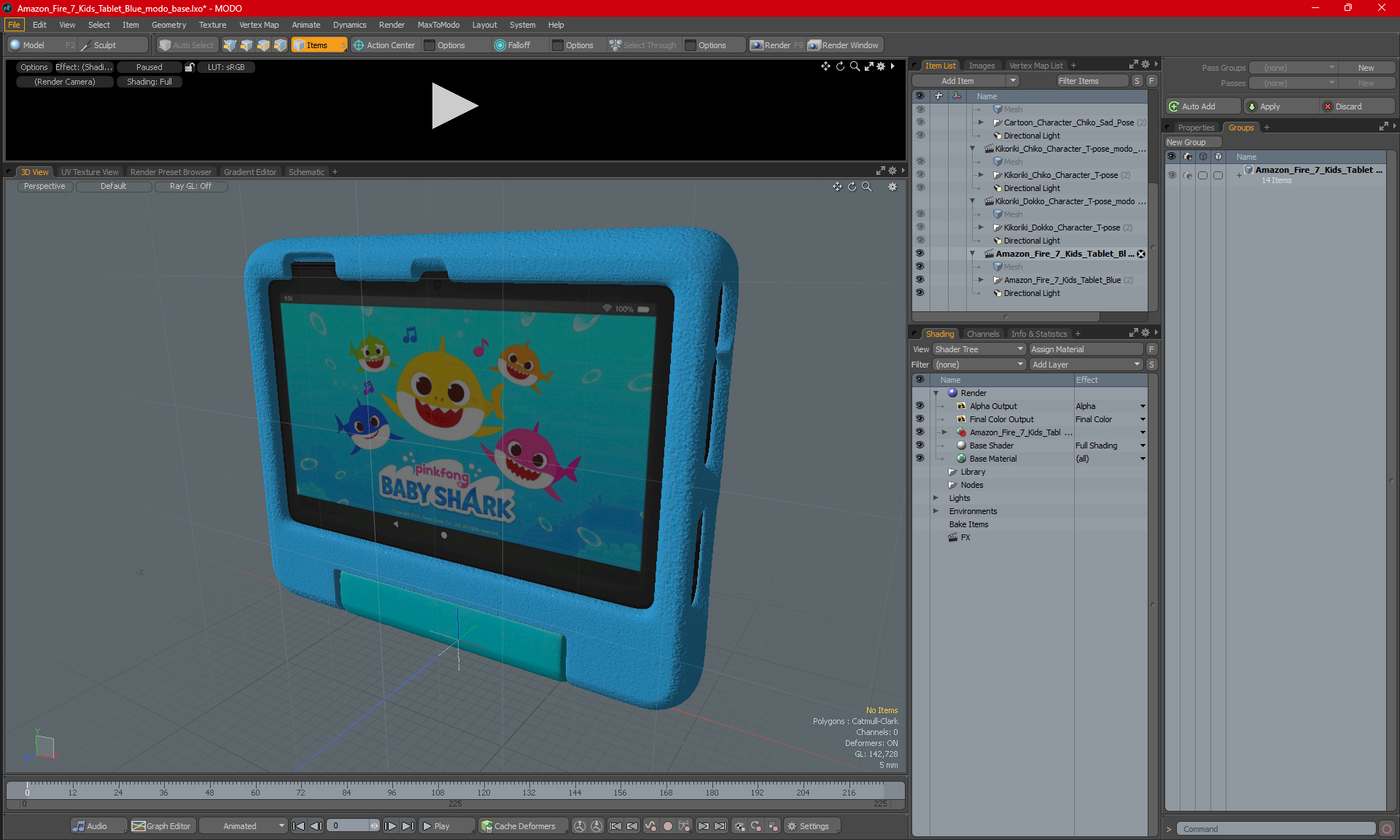The image size is (1400, 840).
Task: Switch to UV Texture View tab
Action: tap(90, 172)
